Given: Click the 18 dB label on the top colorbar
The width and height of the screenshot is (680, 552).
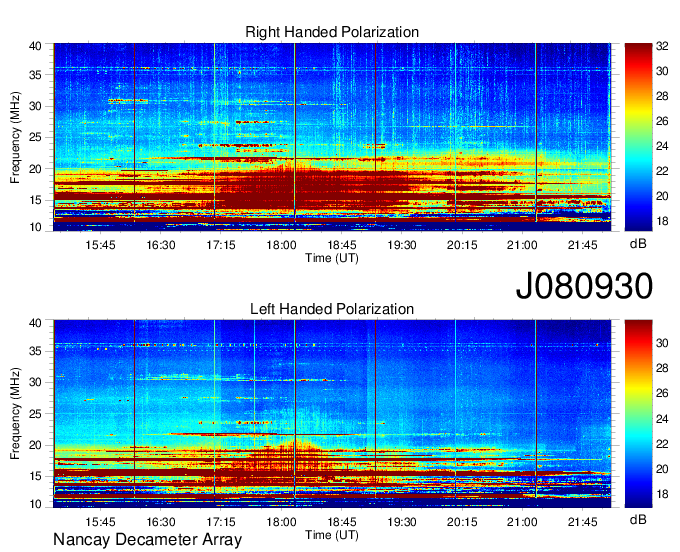Looking at the screenshot, I should click(662, 221).
